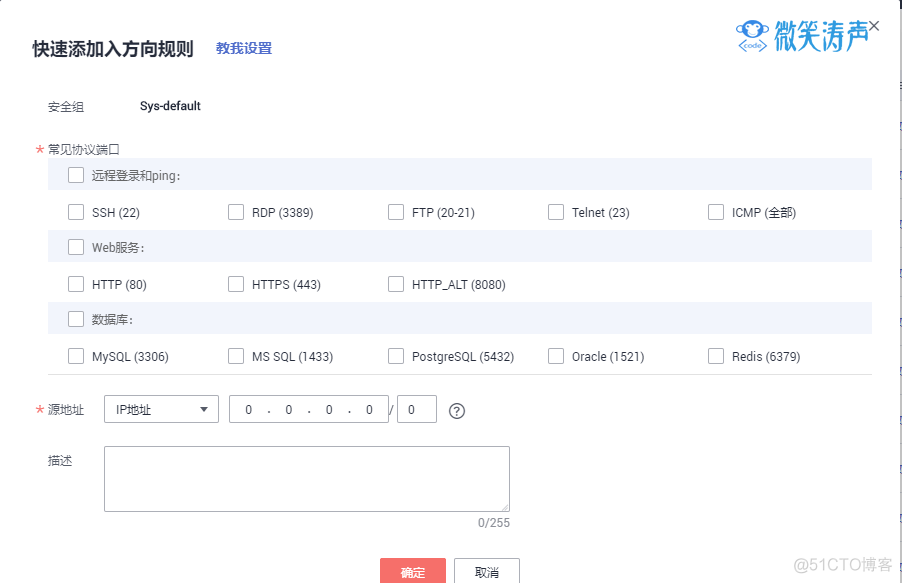This screenshot has height=583, width=902.
Task: Select the HTTPS (443) checkbox
Action: pos(236,284)
